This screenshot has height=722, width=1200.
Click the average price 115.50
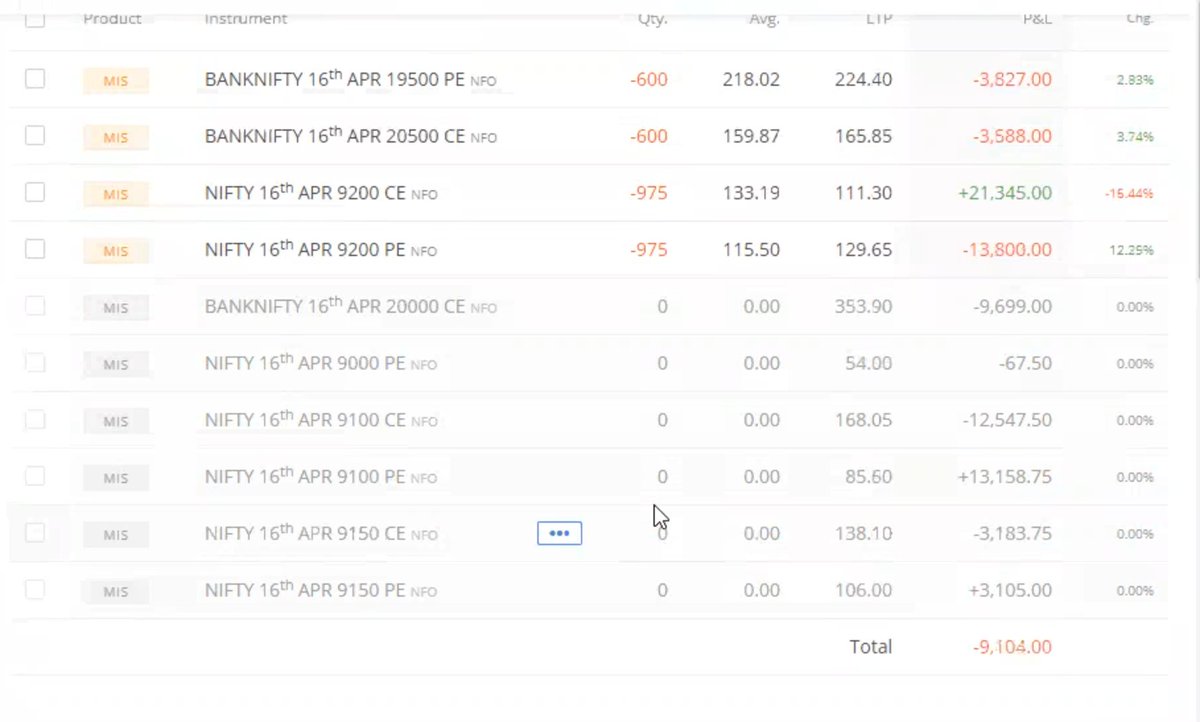coord(751,250)
